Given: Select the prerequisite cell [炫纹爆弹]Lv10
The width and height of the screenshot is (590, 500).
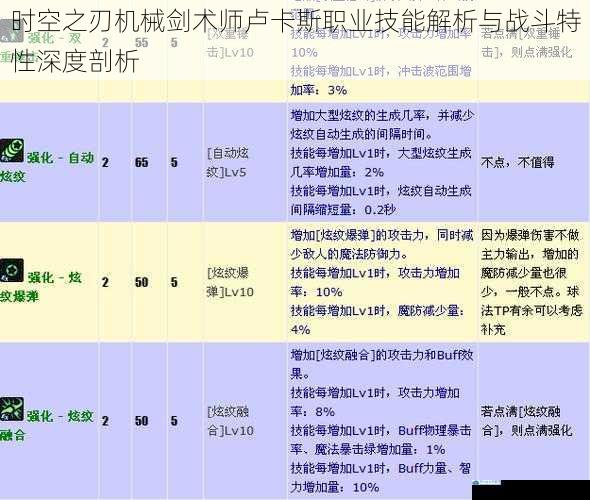Looking at the screenshot, I should [230, 282].
